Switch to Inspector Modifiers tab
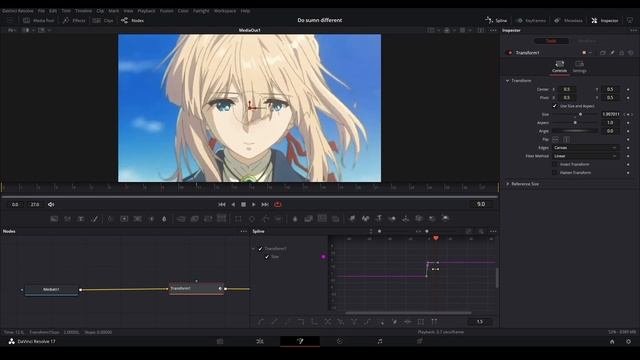 [x=587, y=41]
